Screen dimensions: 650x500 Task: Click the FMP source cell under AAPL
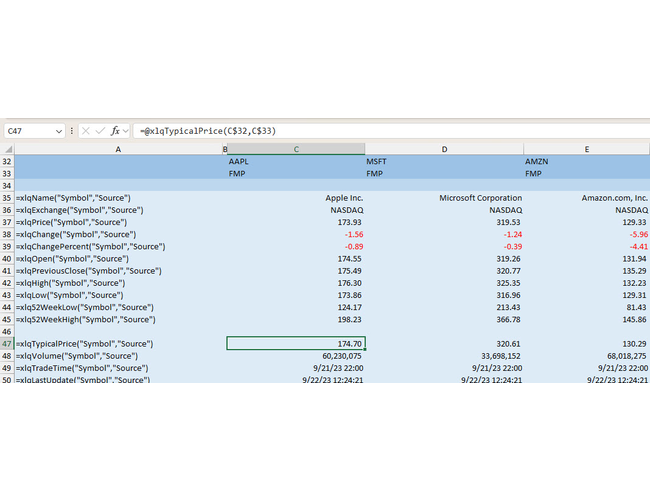[x=296, y=173]
